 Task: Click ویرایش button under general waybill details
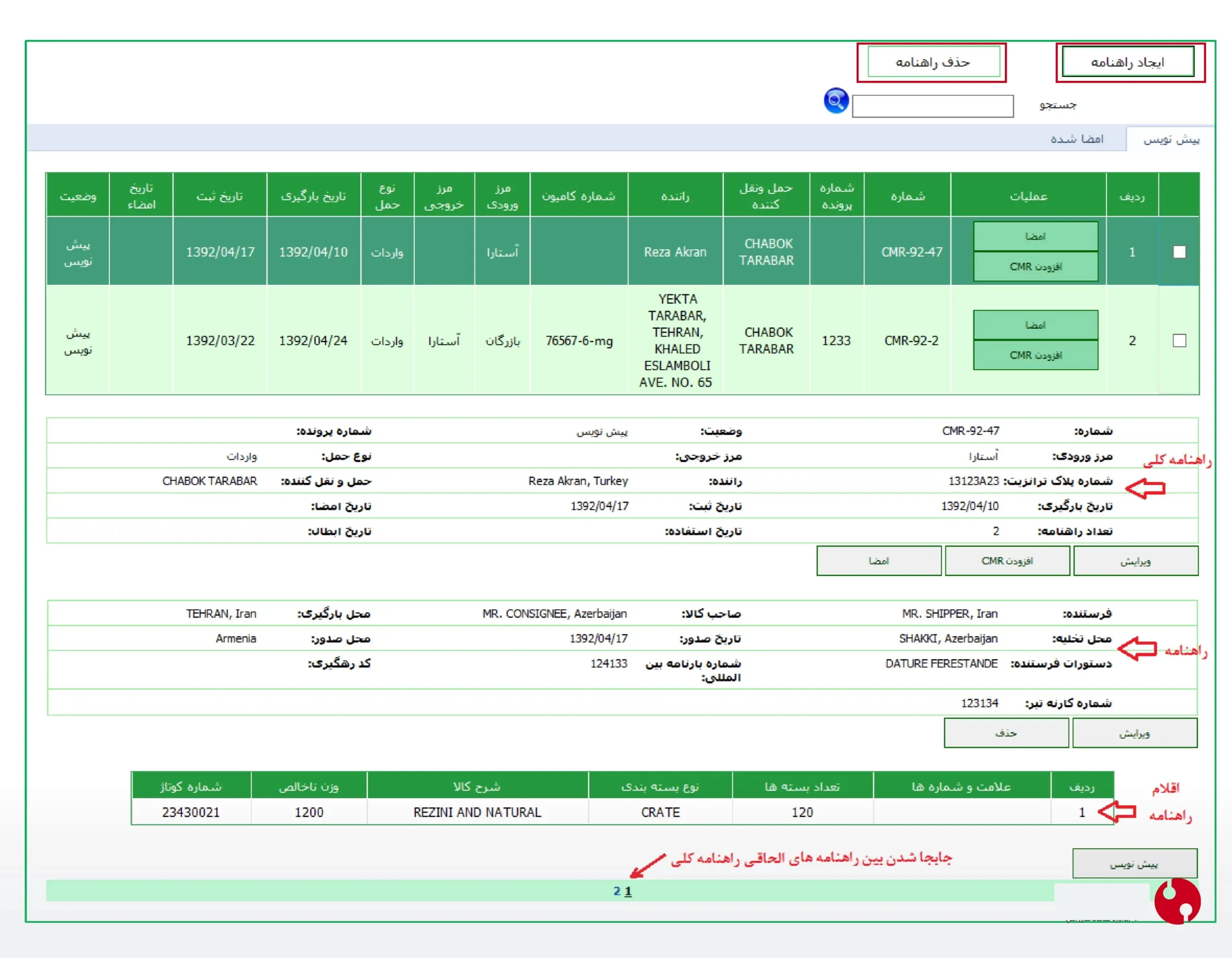1136,561
